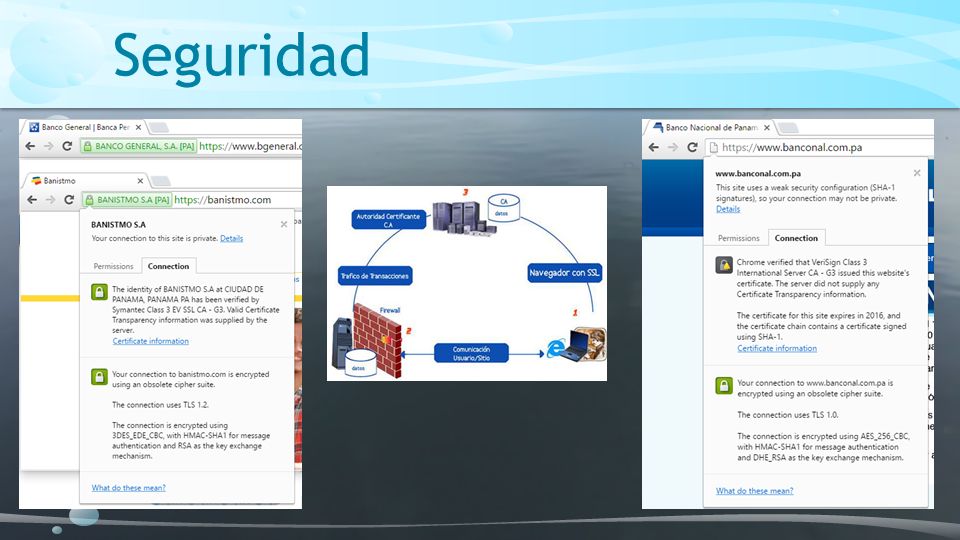
Task: Reload the Banconal page
Action: (692, 148)
